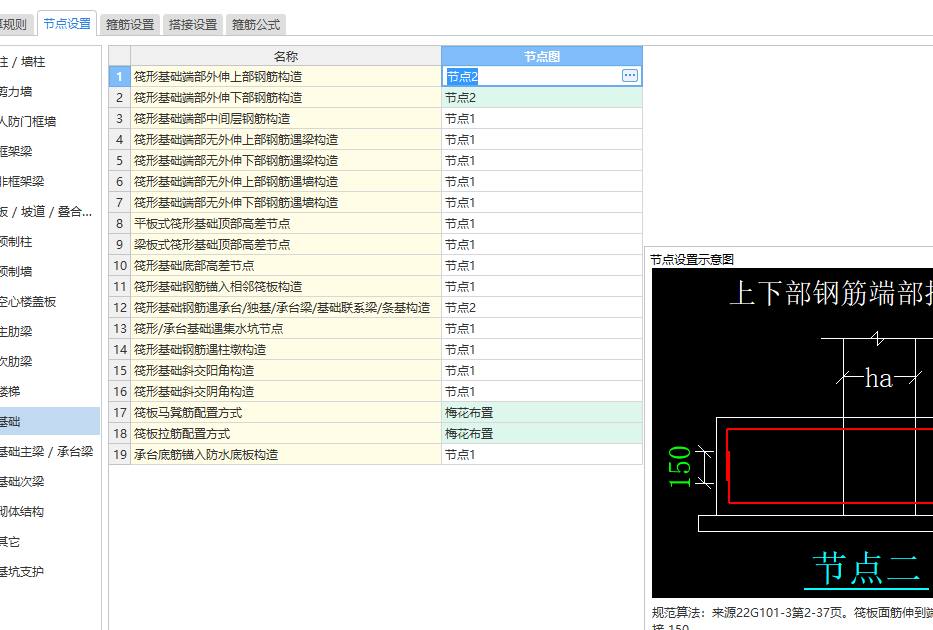Click the 名称 column header
The image size is (933, 630).
[x=286, y=56]
